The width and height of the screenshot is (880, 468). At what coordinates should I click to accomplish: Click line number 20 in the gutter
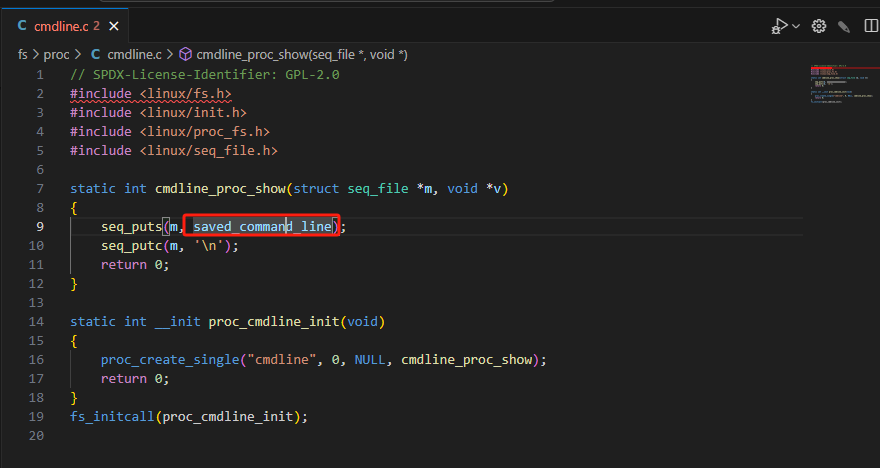(x=36, y=435)
